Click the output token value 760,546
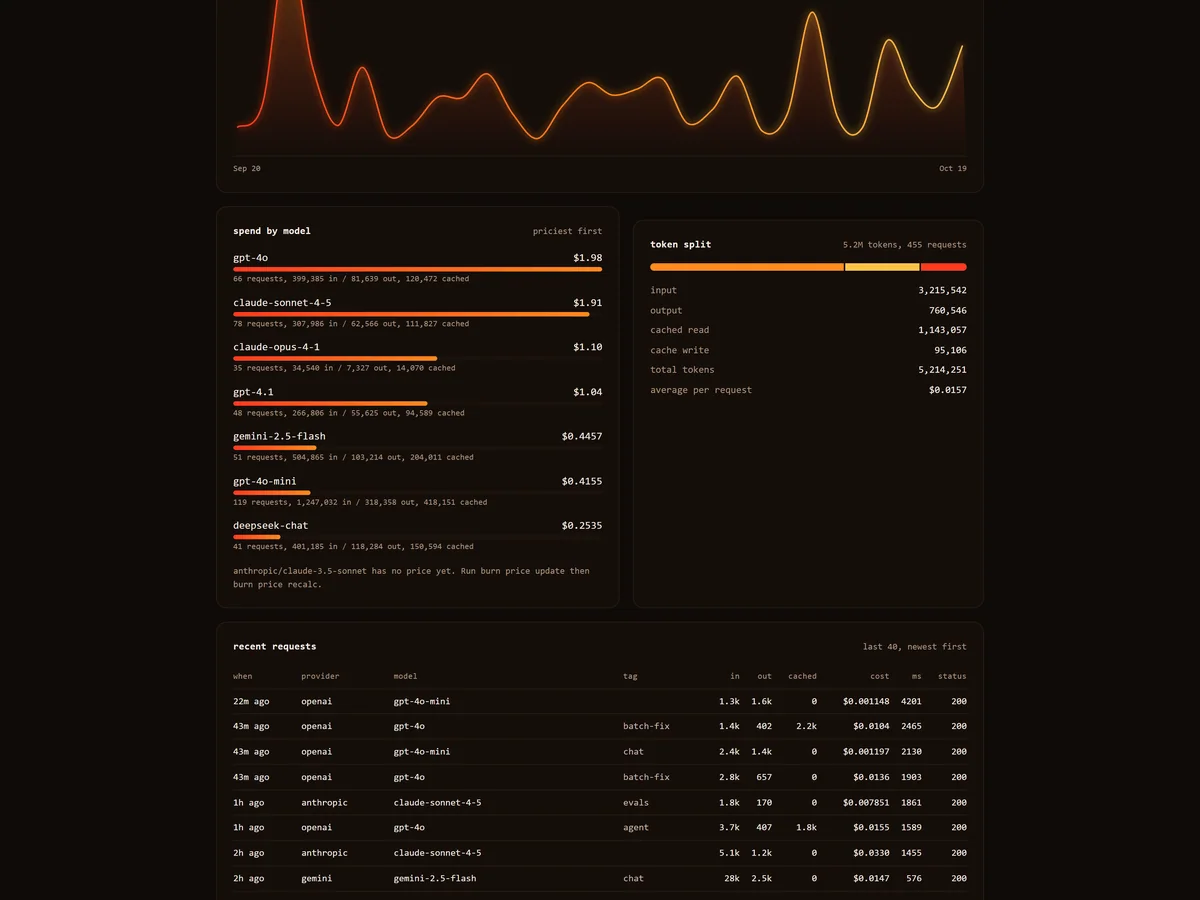The width and height of the screenshot is (1200, 900). 948,310
